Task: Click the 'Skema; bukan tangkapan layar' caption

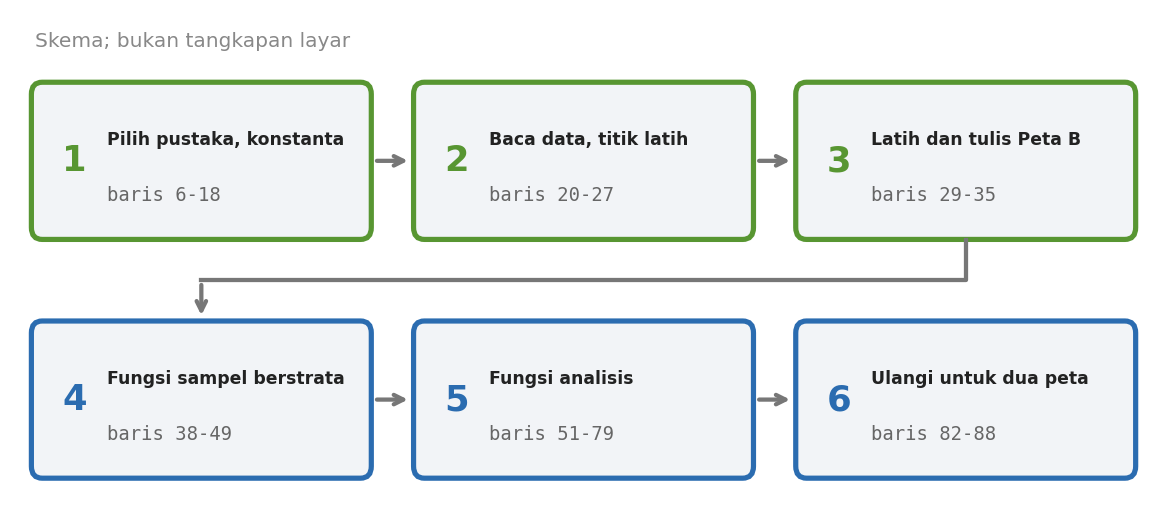Action: tap(193, 41)
